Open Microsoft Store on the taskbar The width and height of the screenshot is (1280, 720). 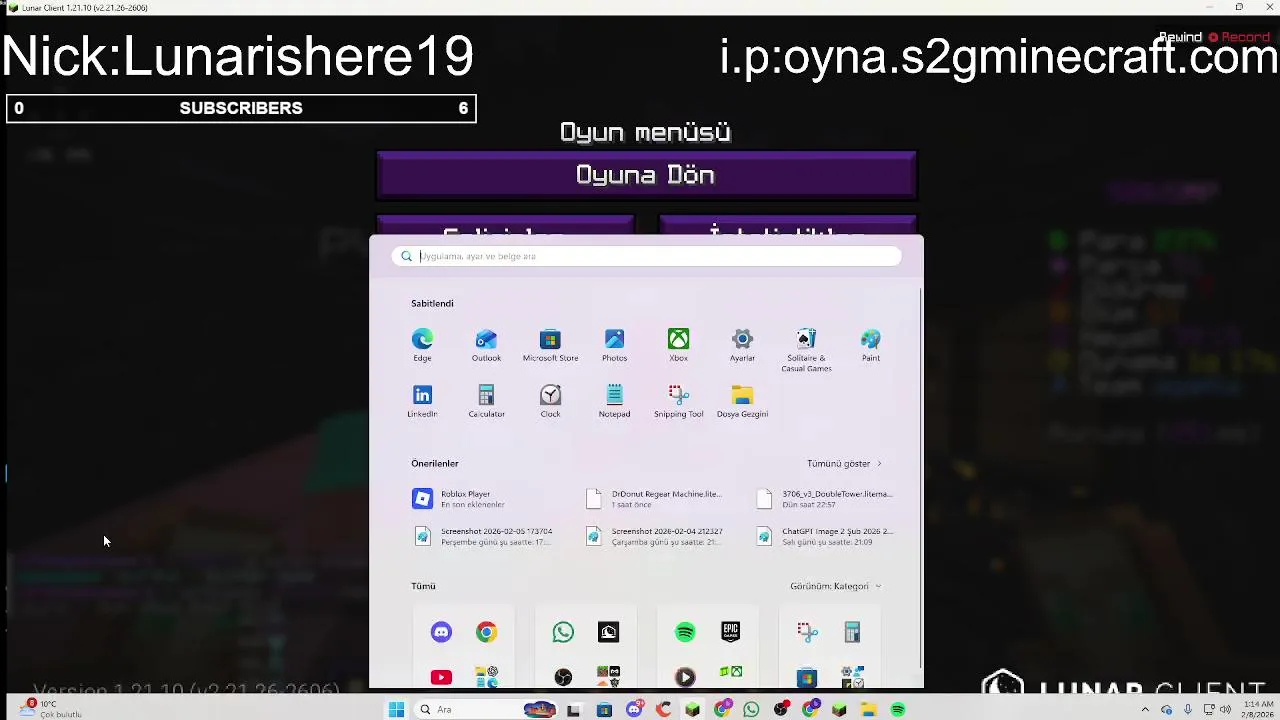coord(604,710)
